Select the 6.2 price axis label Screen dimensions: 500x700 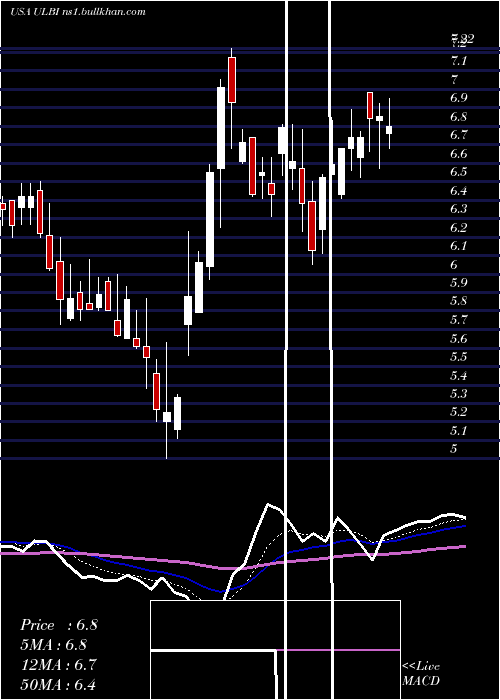coord(459,228)
